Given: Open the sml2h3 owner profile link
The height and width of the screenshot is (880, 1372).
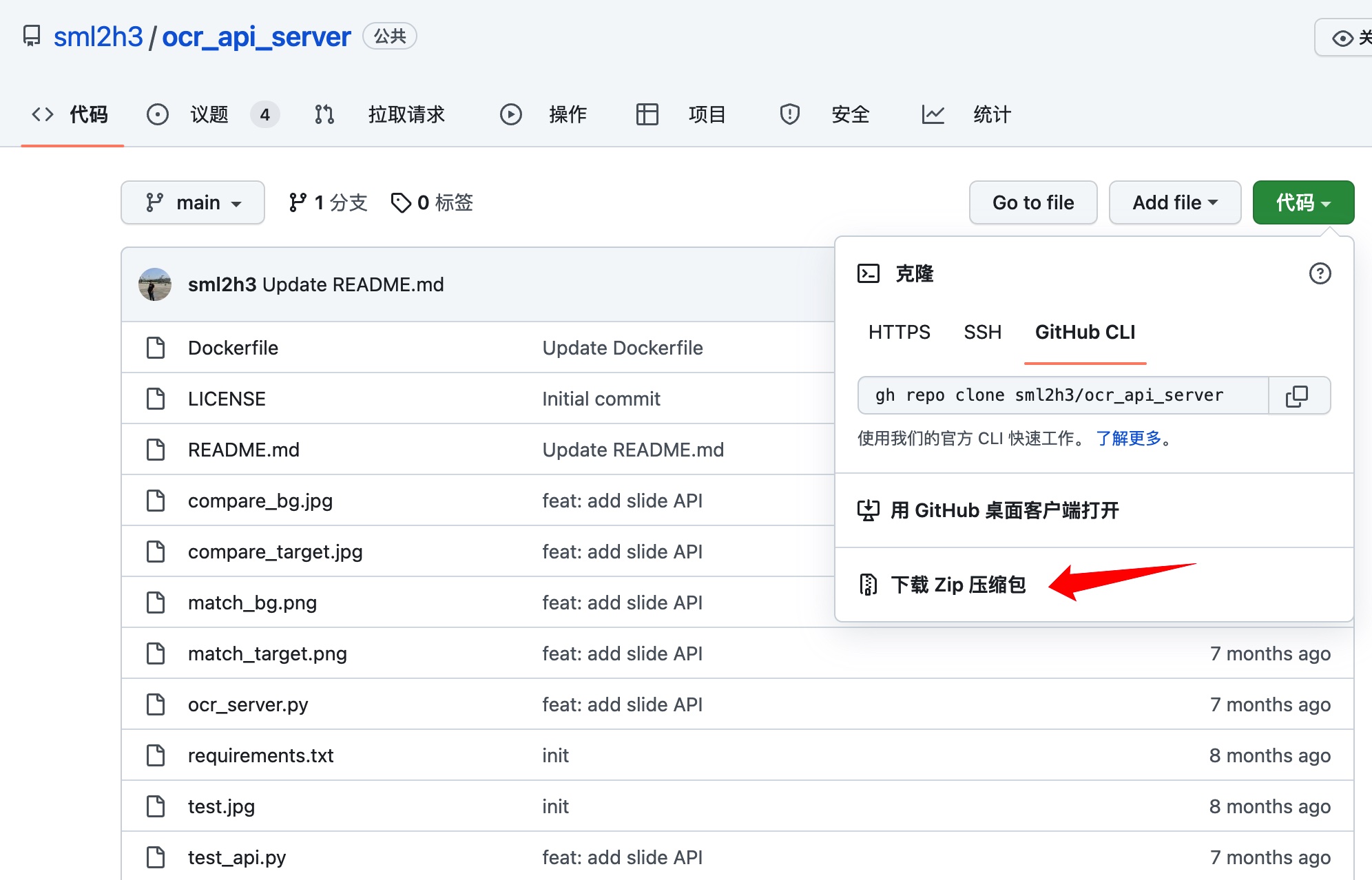Looking at the screenshot, I should 98,36.
